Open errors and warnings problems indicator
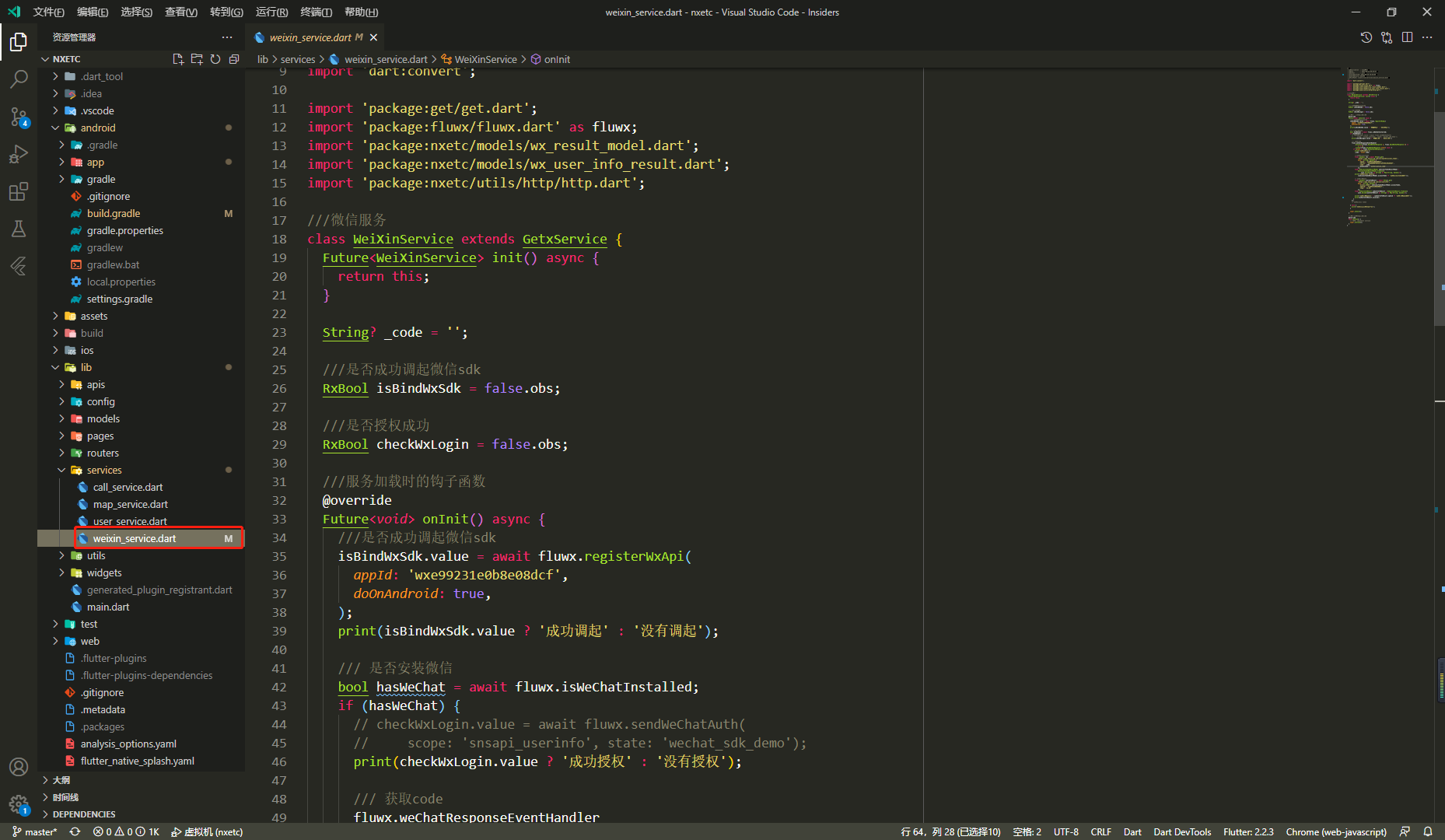Image resolution: width=1445 pixels, height=840 pixels. click(126, 831)
